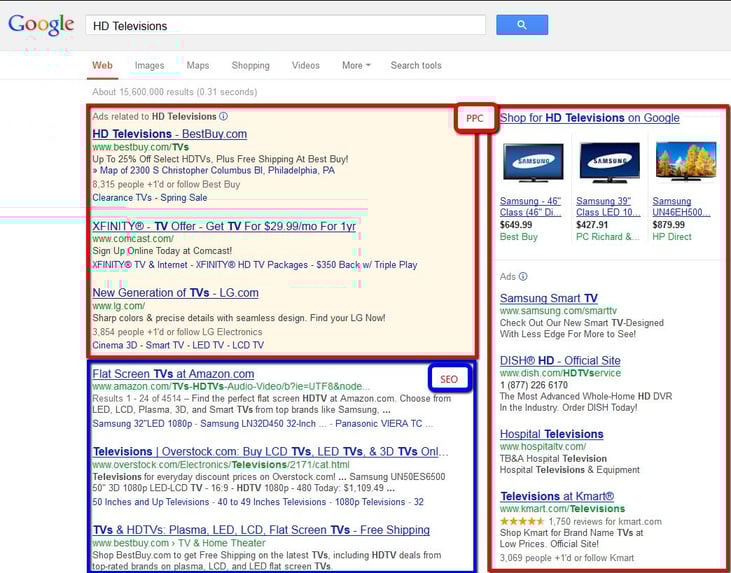Screen dimensions: 731x573
Task: Open Shop for HD Televisions on Google link
Action: point(589,118)
